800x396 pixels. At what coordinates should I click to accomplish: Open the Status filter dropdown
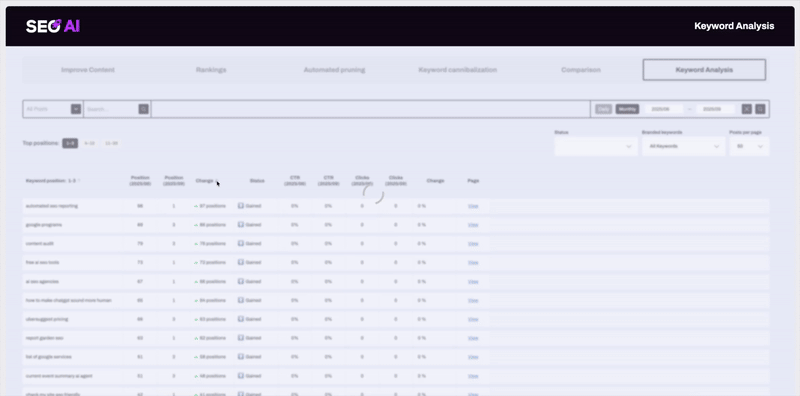(x=595, y=146)
